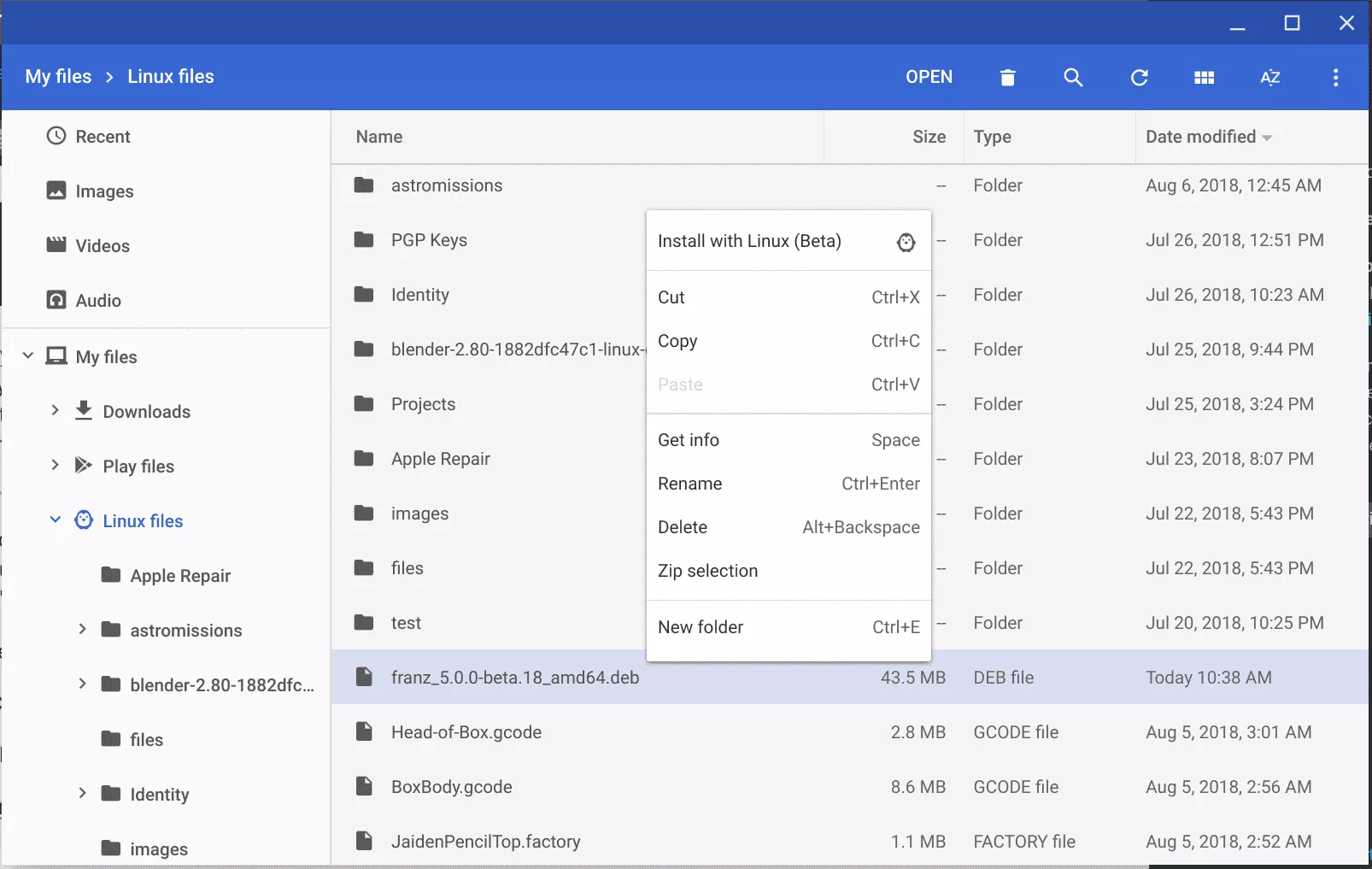Viewport: 1372px width, 869px height.
Task: Select the Identity folder row name
Action: coord(419,295)
